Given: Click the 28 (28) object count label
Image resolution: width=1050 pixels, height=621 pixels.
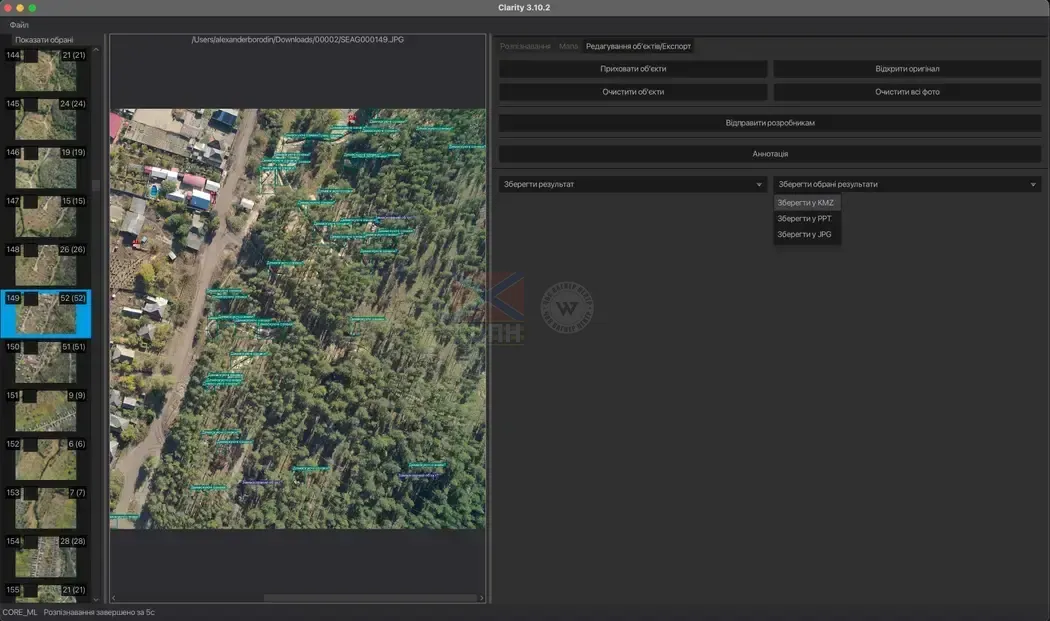Looking at the screenshot, I should tap(73, 541).
